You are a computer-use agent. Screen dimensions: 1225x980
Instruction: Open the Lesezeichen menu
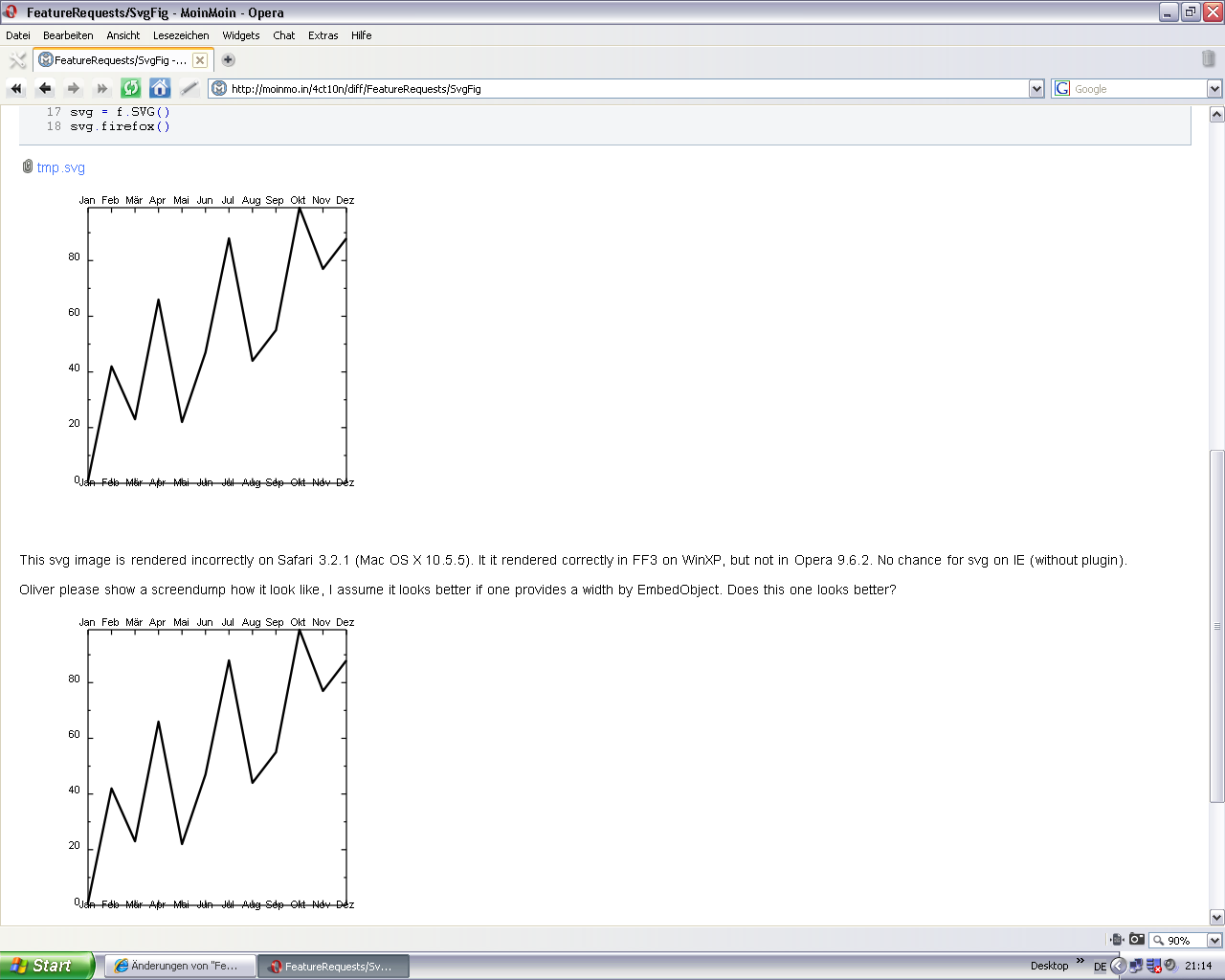(x=181, y=35)
